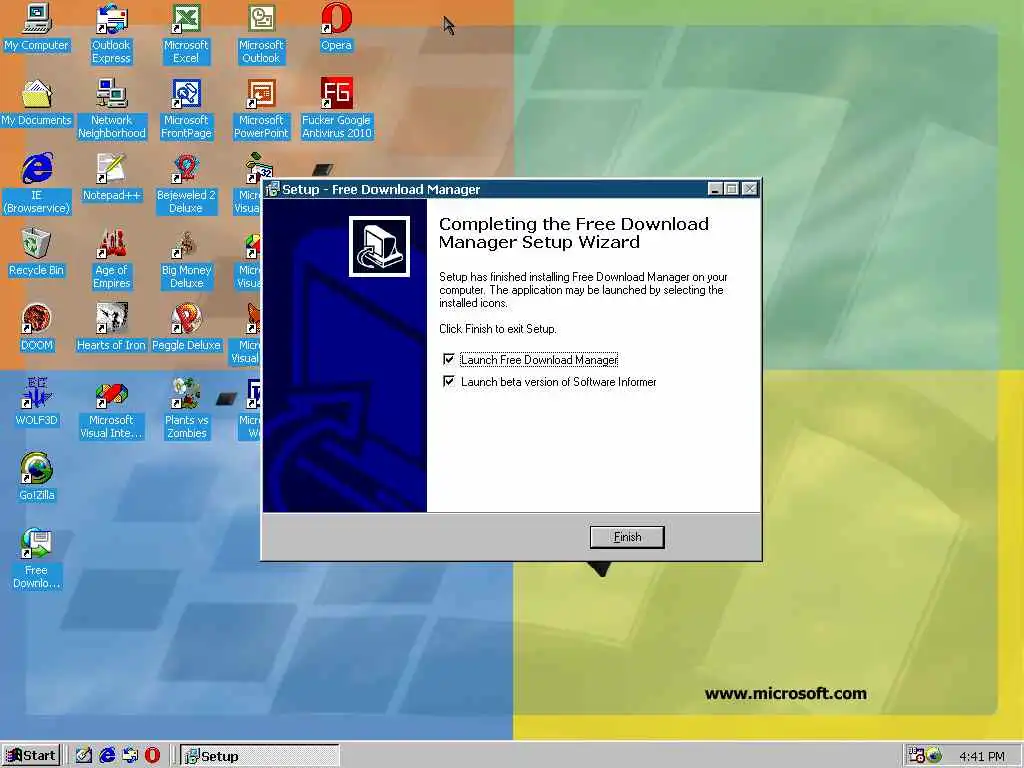1024x768 pixels.
Task: Select the Notepad++ desktop shortcut
Action: click(x=112, y=178)
